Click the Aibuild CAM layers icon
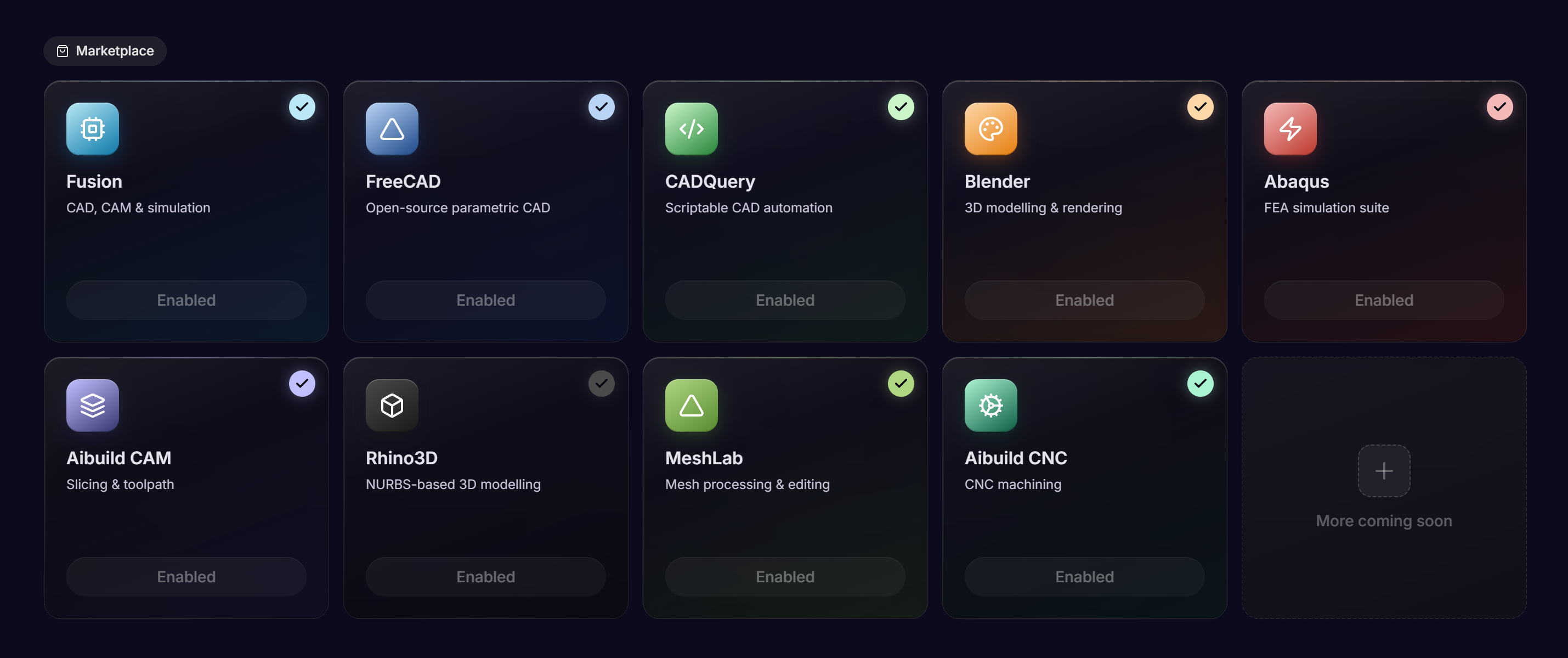1568x658 pixels. point(93,406)
